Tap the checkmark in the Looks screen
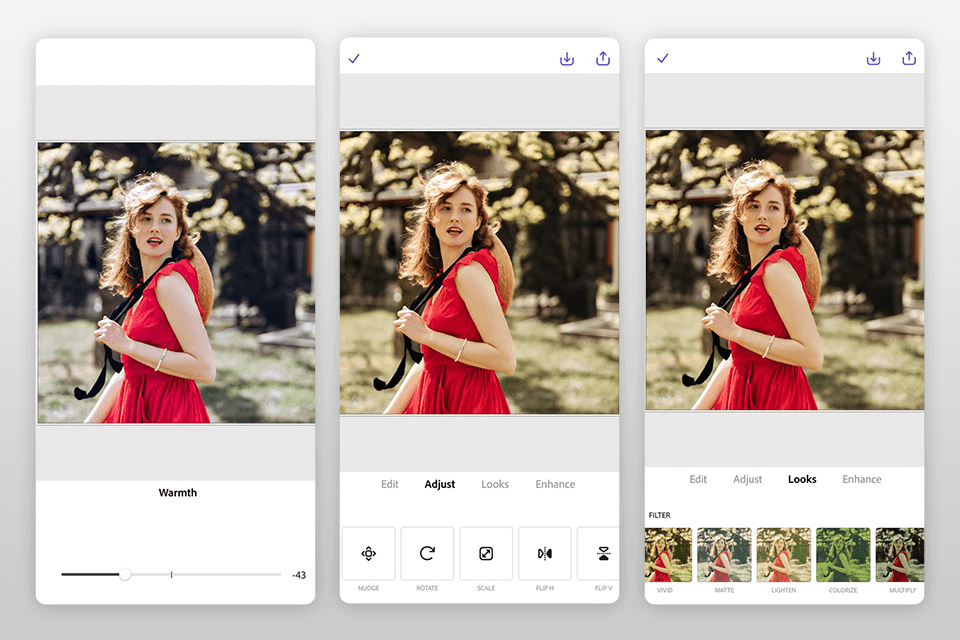Viewport: 960px width, 640px height. click(x=662, y=58)
